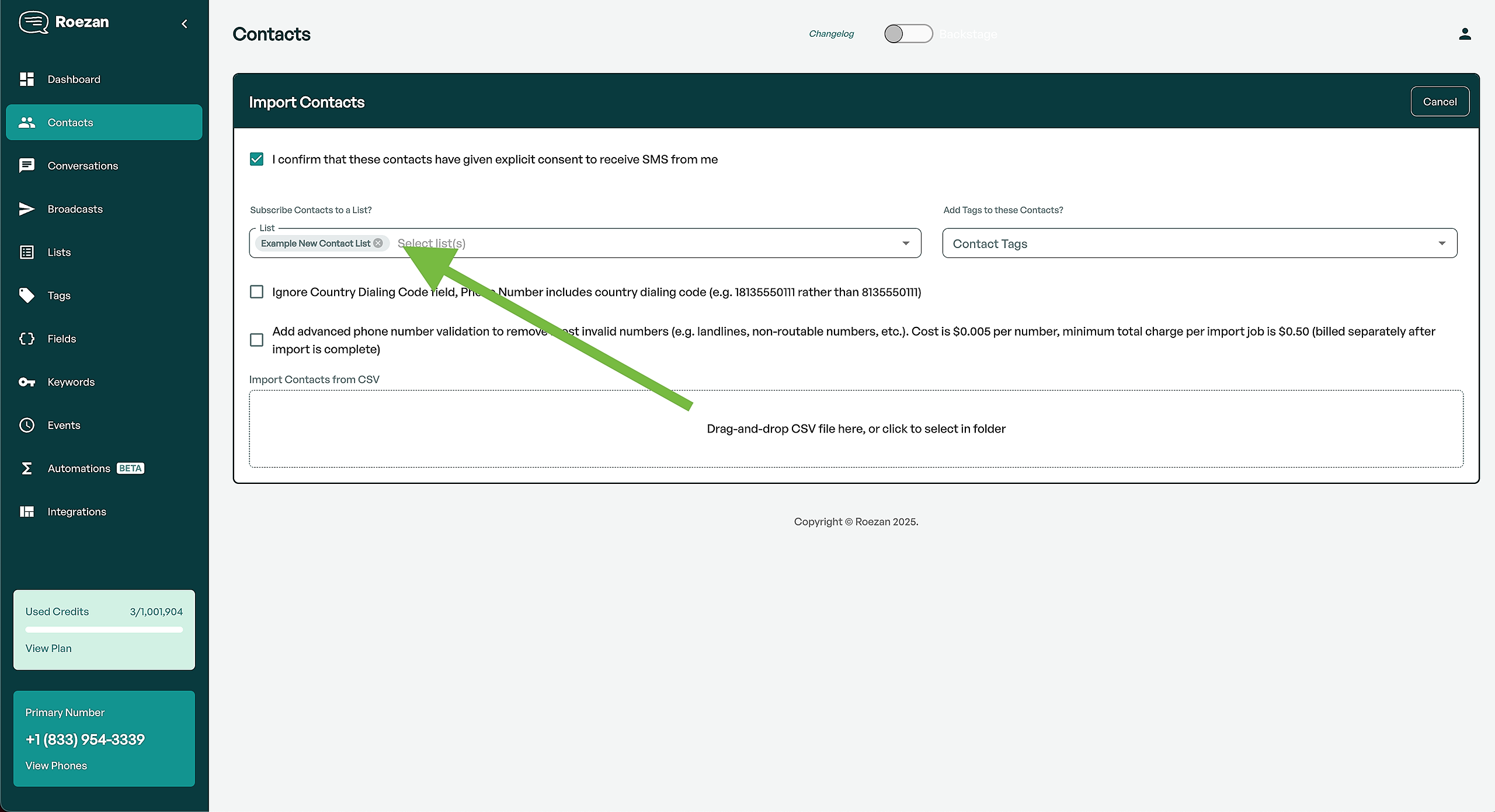This screenshot has height=812, width=1495.
Task: Collapse the sidebar with chevron arrow
Action: click(185, 24)
